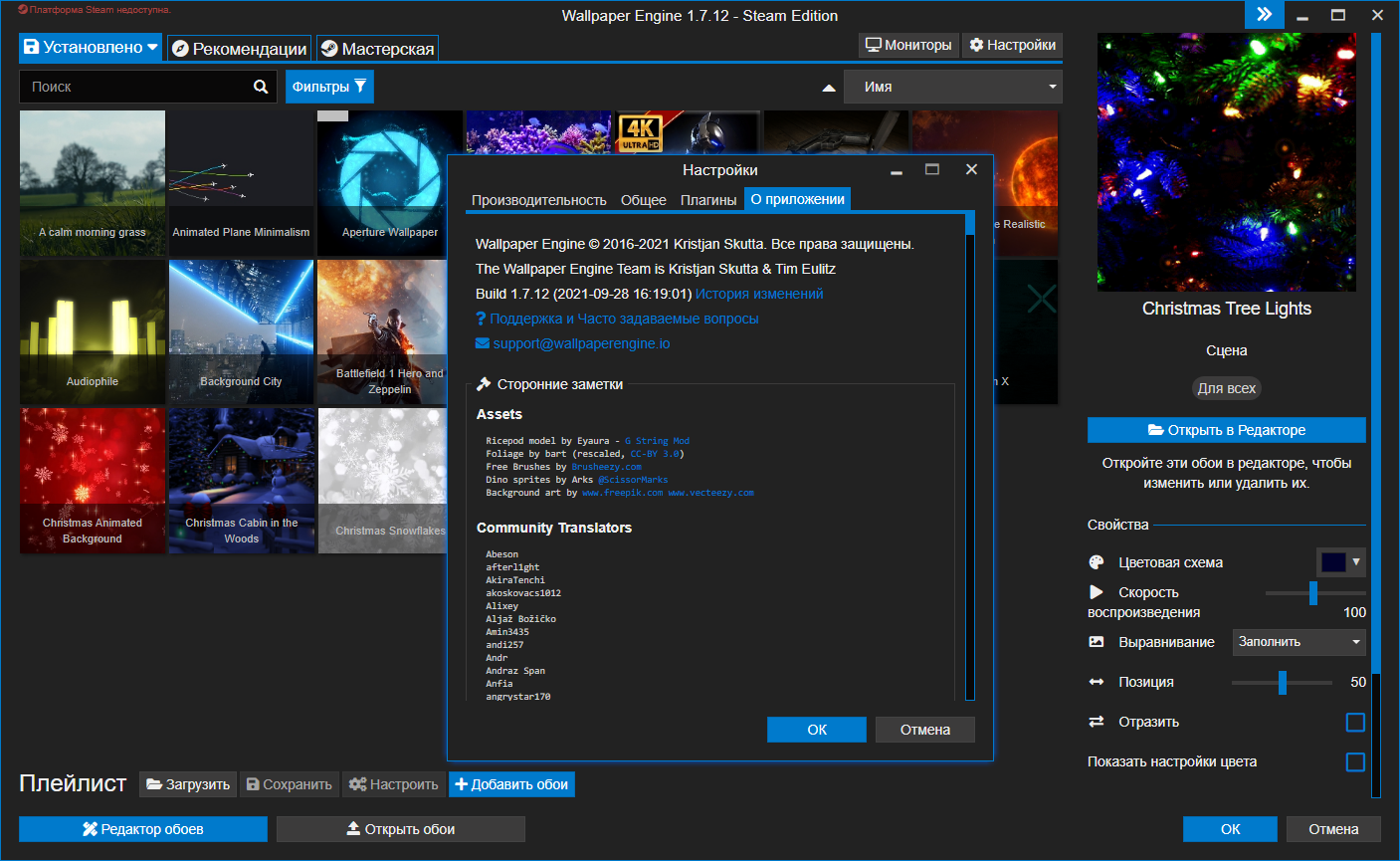Click the Сохранить playlist button
The height and width of the screenshot is (861, 1400).
[289, 784]
